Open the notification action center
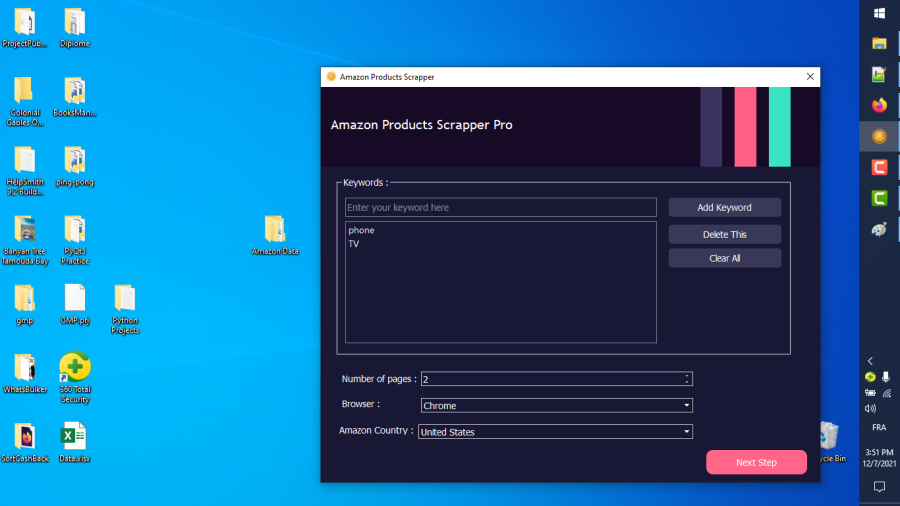This screenshot has height=506, width=900. (879, 486)
